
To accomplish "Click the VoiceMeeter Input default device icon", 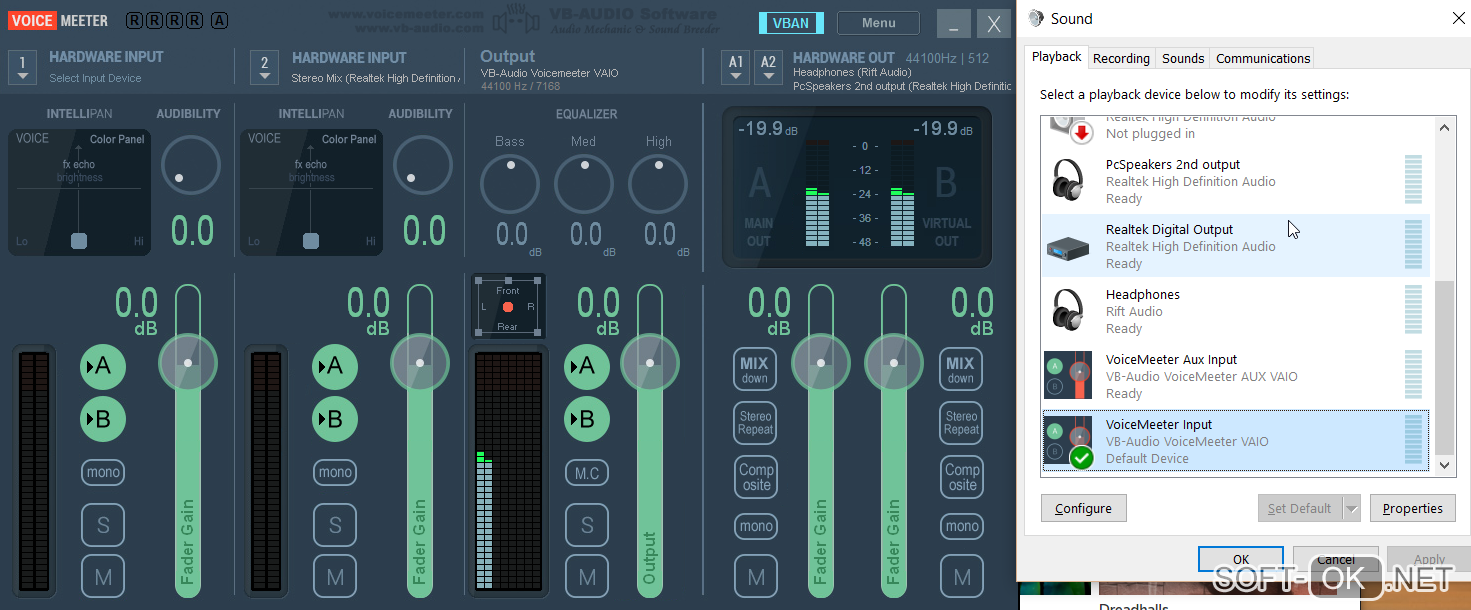I will tap(1068, 441).
